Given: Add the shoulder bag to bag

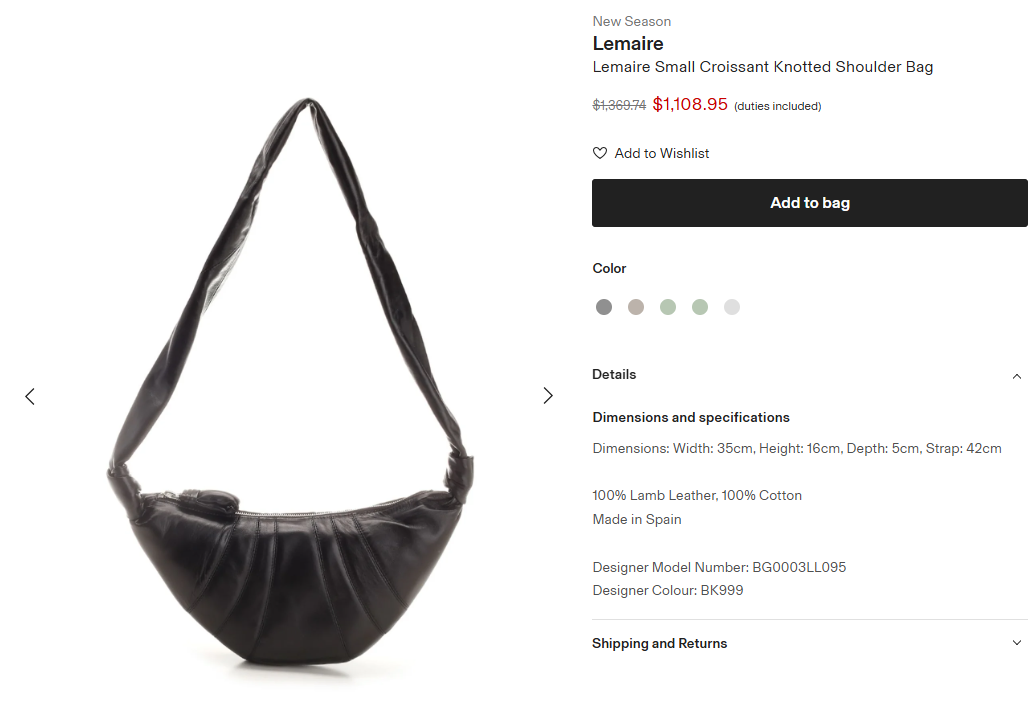Looking at the screenshot, I should [x=809, y=203].
